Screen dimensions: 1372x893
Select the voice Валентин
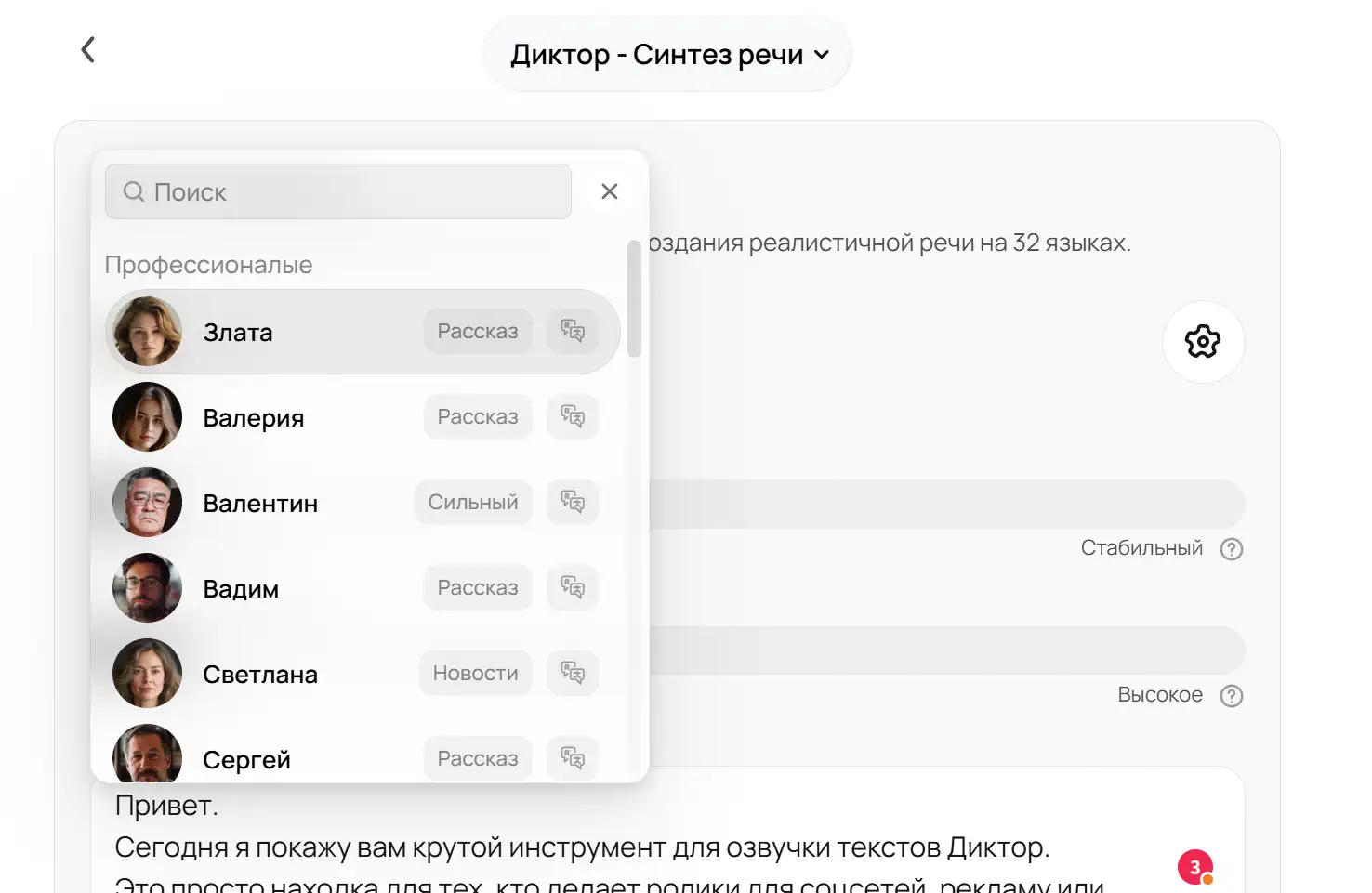(x=363, y=503)
